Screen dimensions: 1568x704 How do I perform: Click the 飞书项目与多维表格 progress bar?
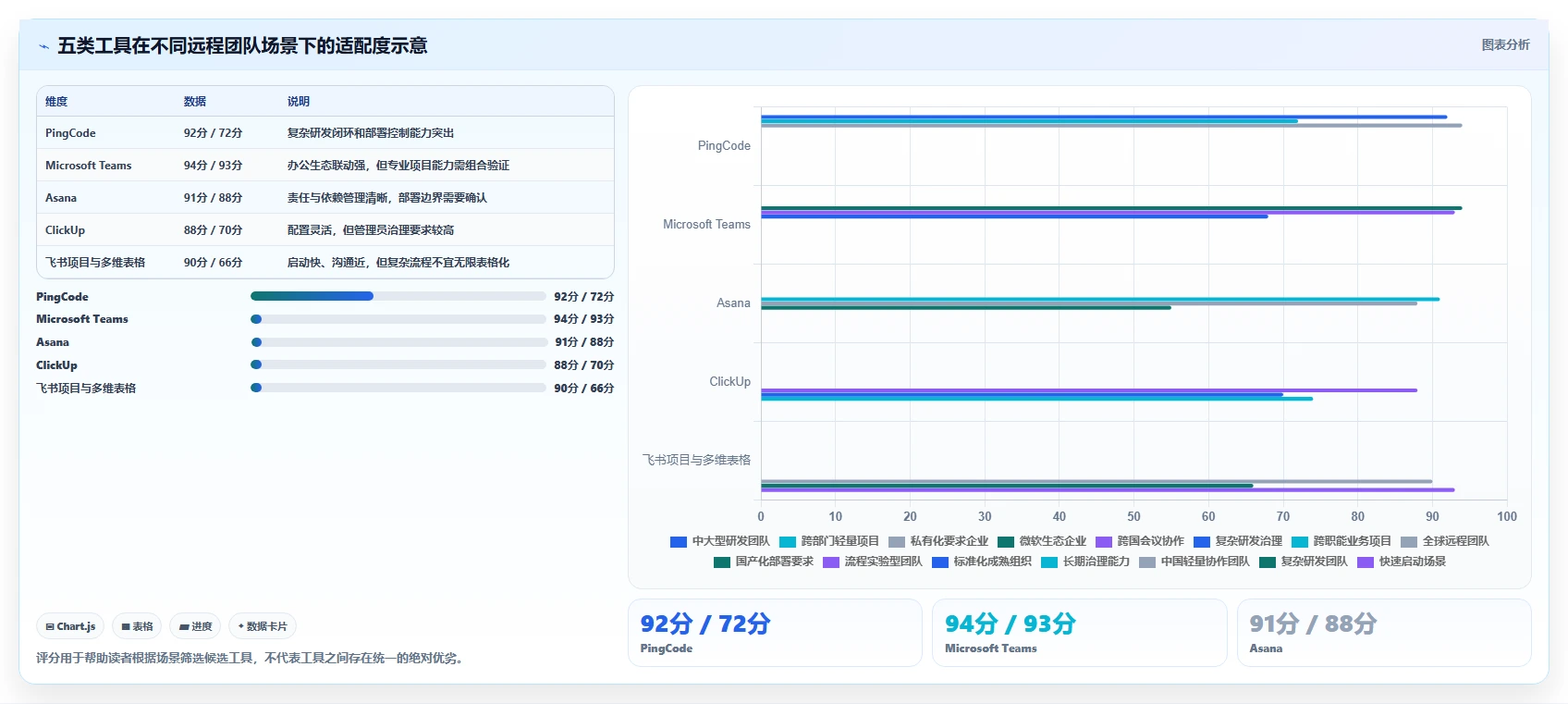(x=398, y=388)
